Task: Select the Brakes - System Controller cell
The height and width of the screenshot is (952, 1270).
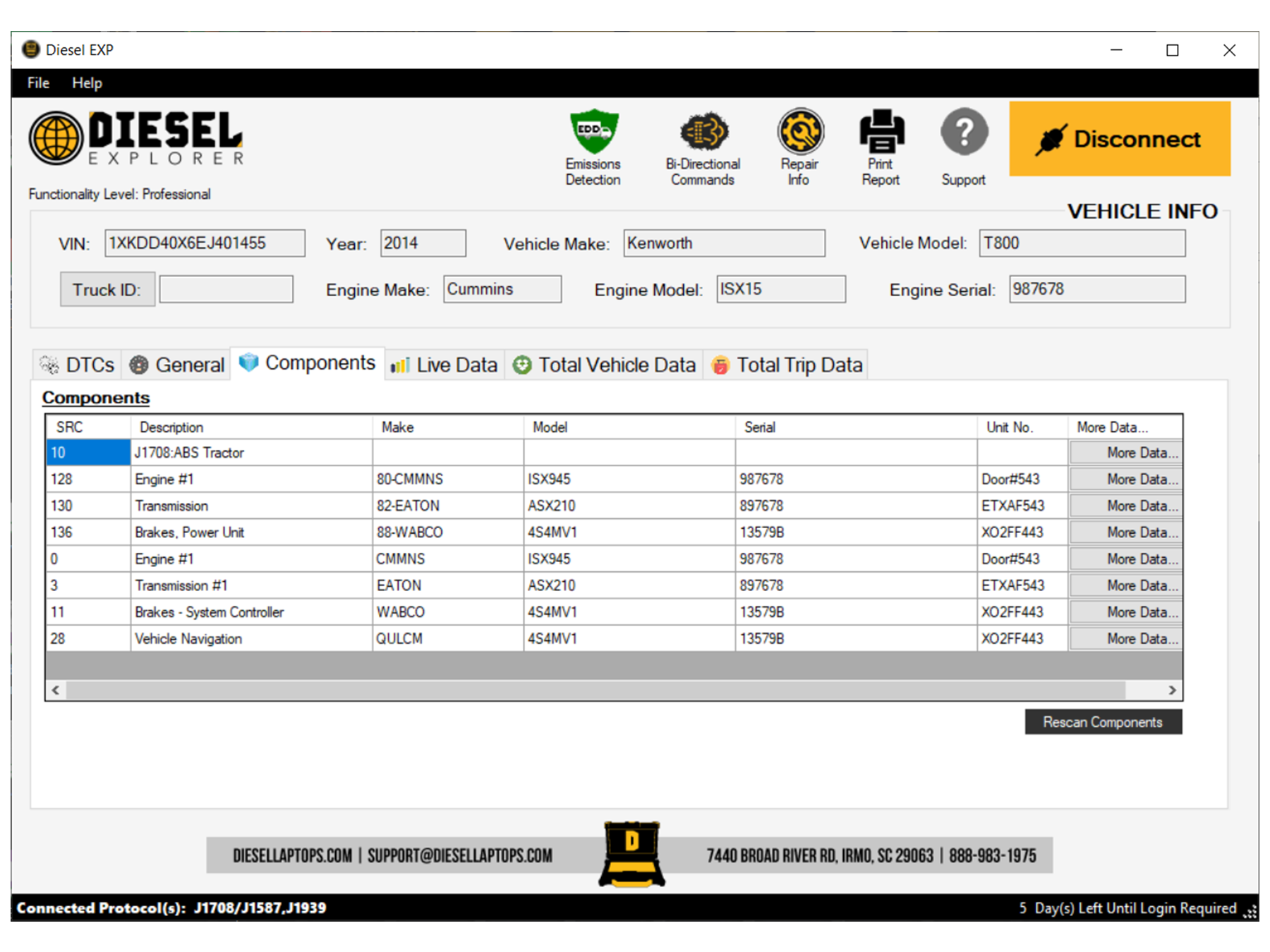Action: click(x=252, y=612)
